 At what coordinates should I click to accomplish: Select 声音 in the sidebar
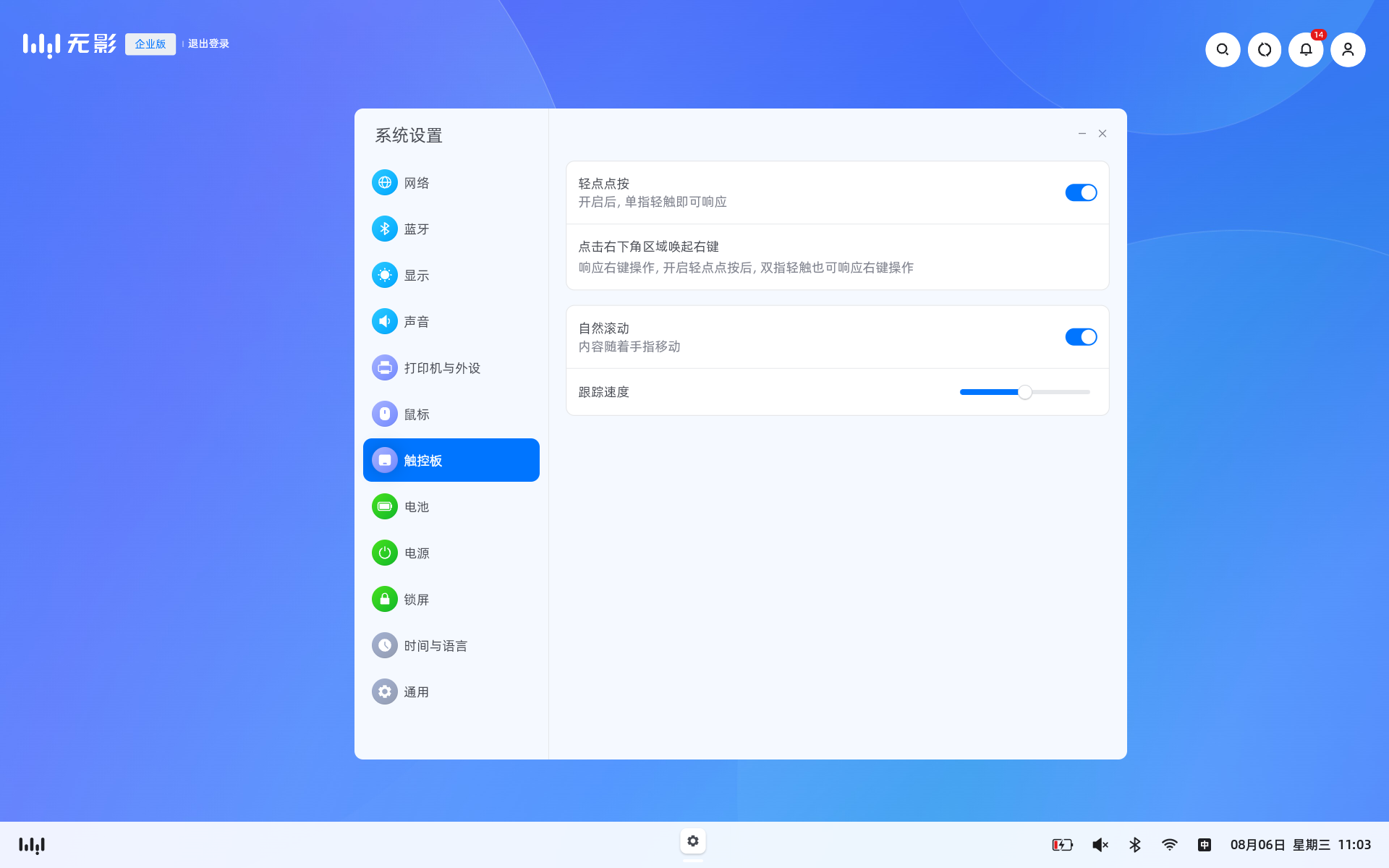click(451, 321)
